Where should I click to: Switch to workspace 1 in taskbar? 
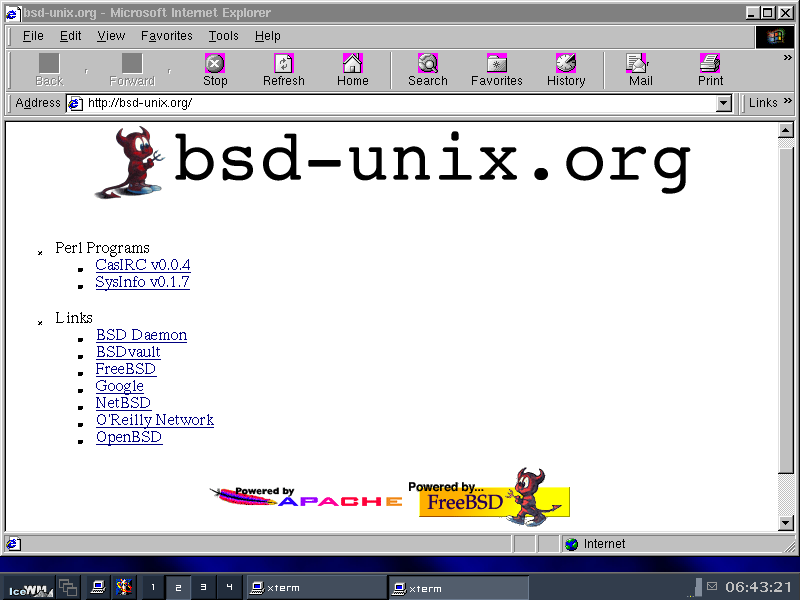point(153,588)
